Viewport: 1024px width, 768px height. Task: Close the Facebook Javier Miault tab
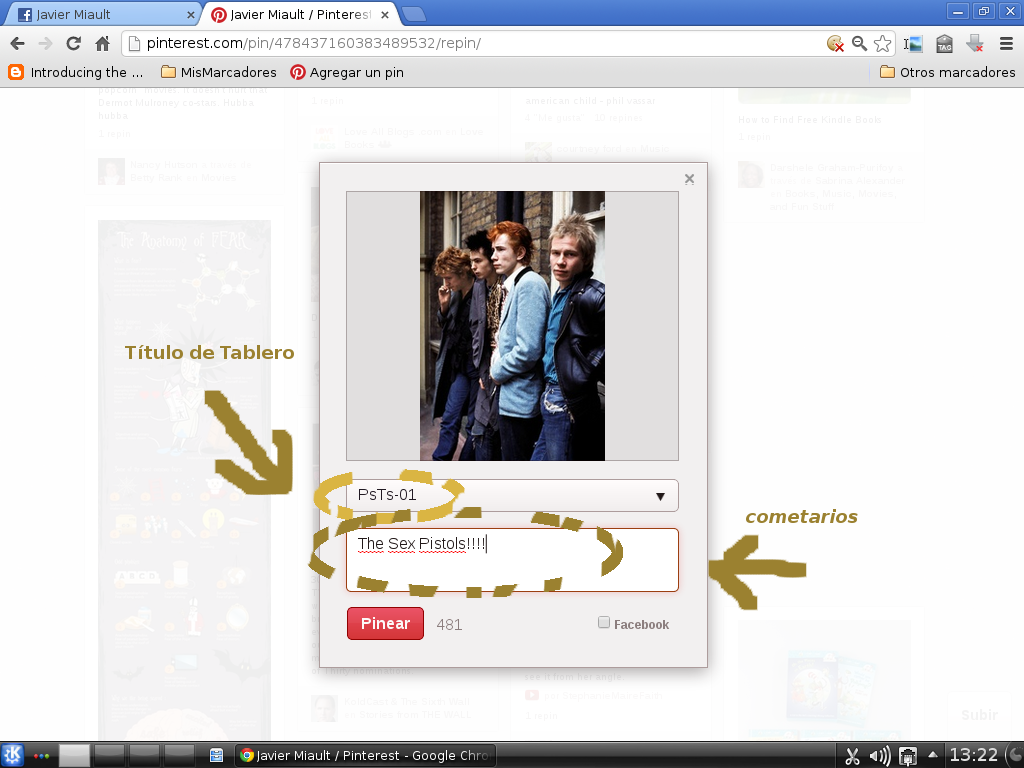pos(190,15)
